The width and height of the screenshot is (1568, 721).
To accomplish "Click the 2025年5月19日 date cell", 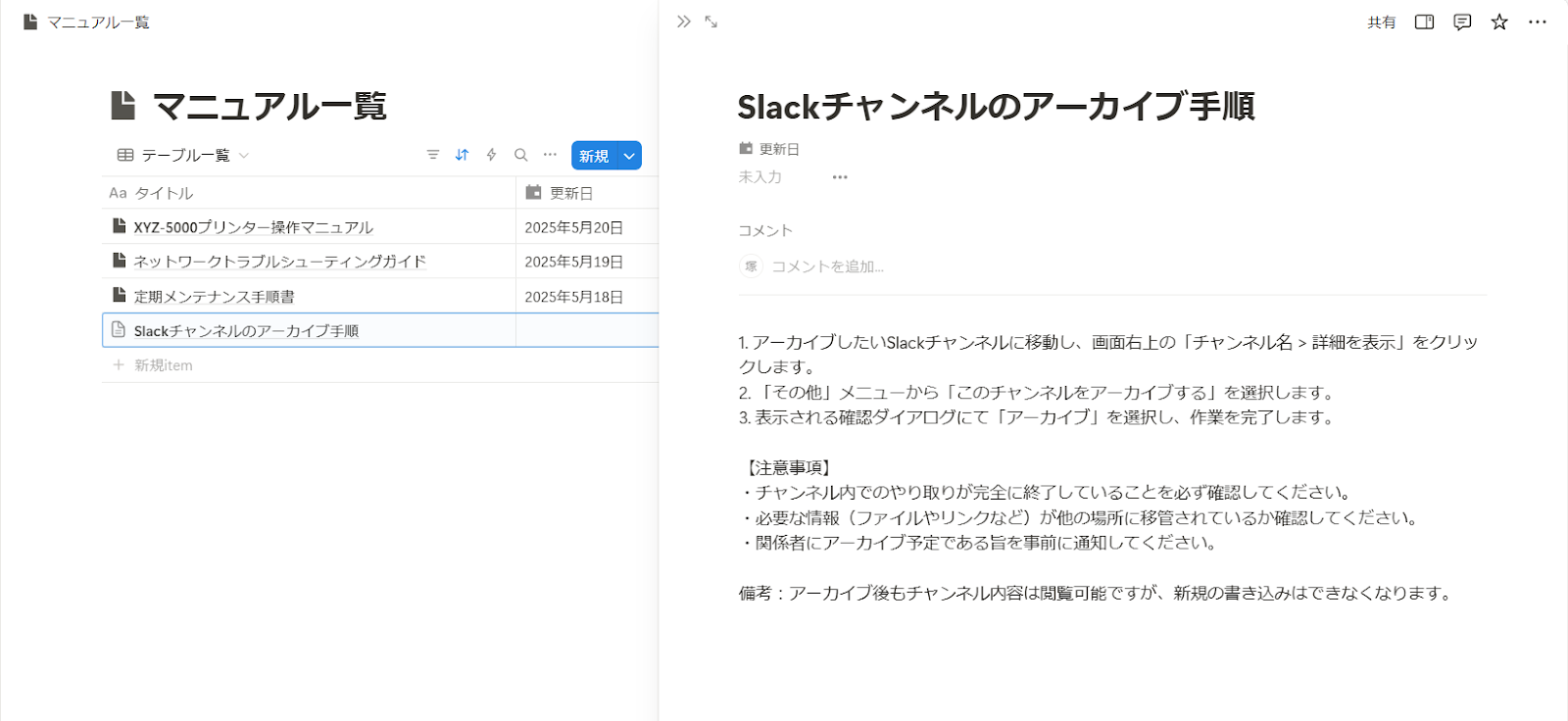I will tap(587, 262).
